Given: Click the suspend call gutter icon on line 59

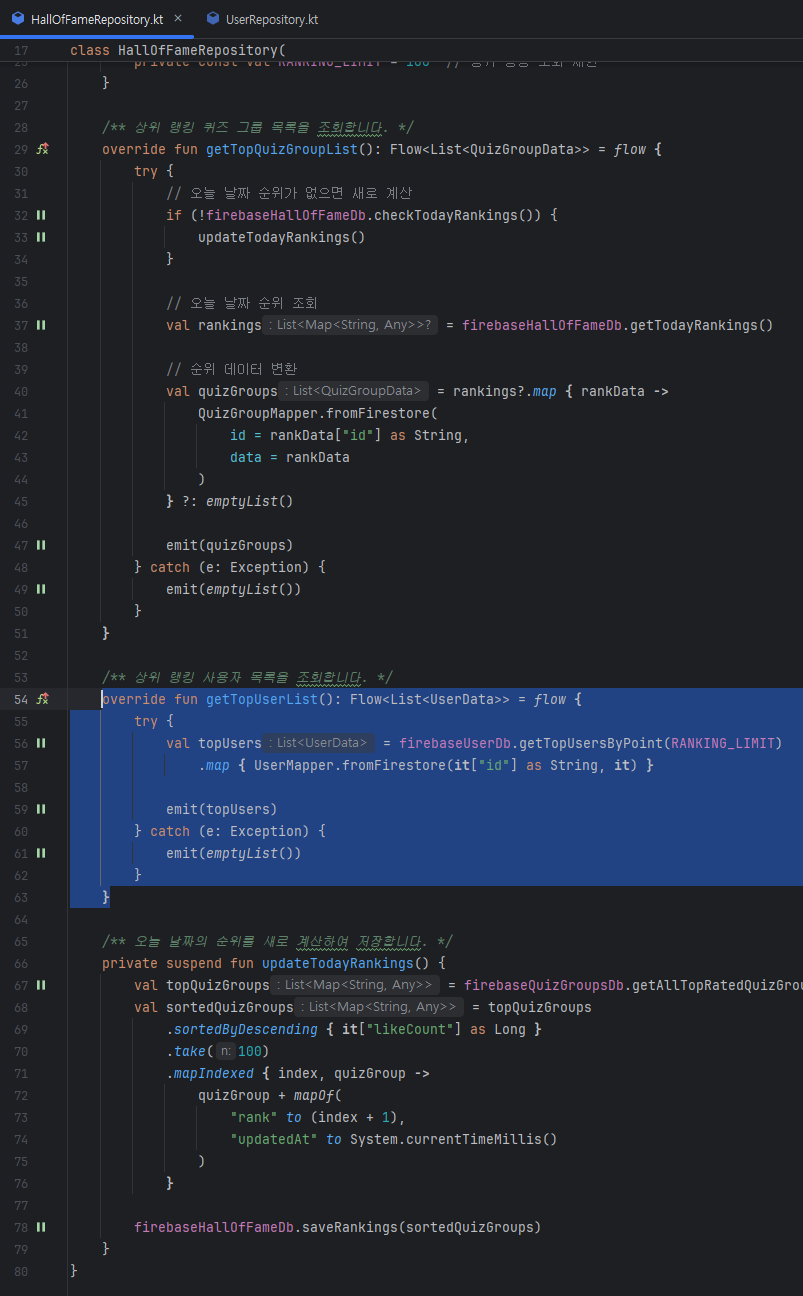Looking at the screenshot, I should [x=41, y=809].
